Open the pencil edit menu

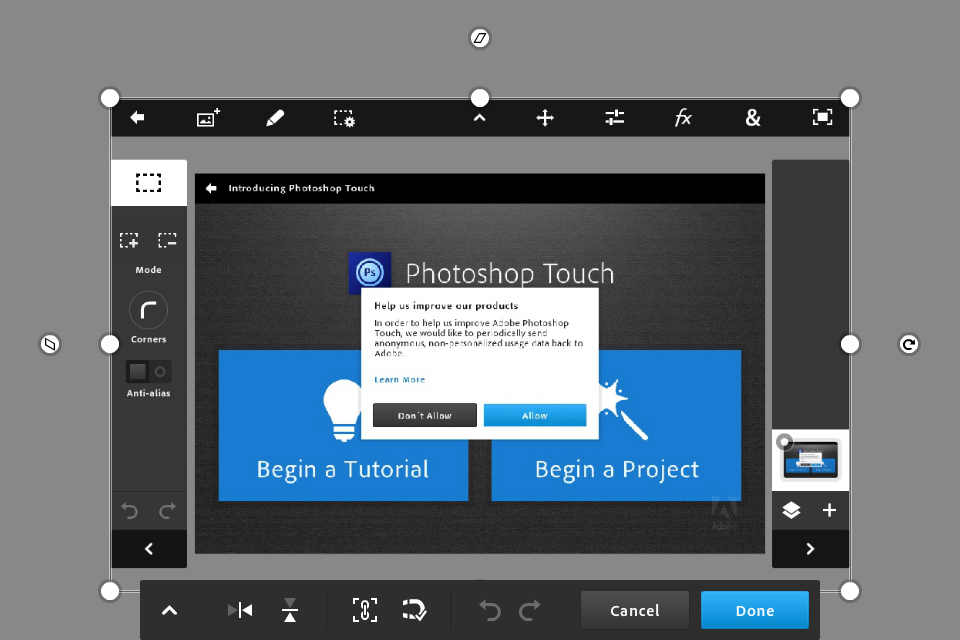click(x=275, y=118)
